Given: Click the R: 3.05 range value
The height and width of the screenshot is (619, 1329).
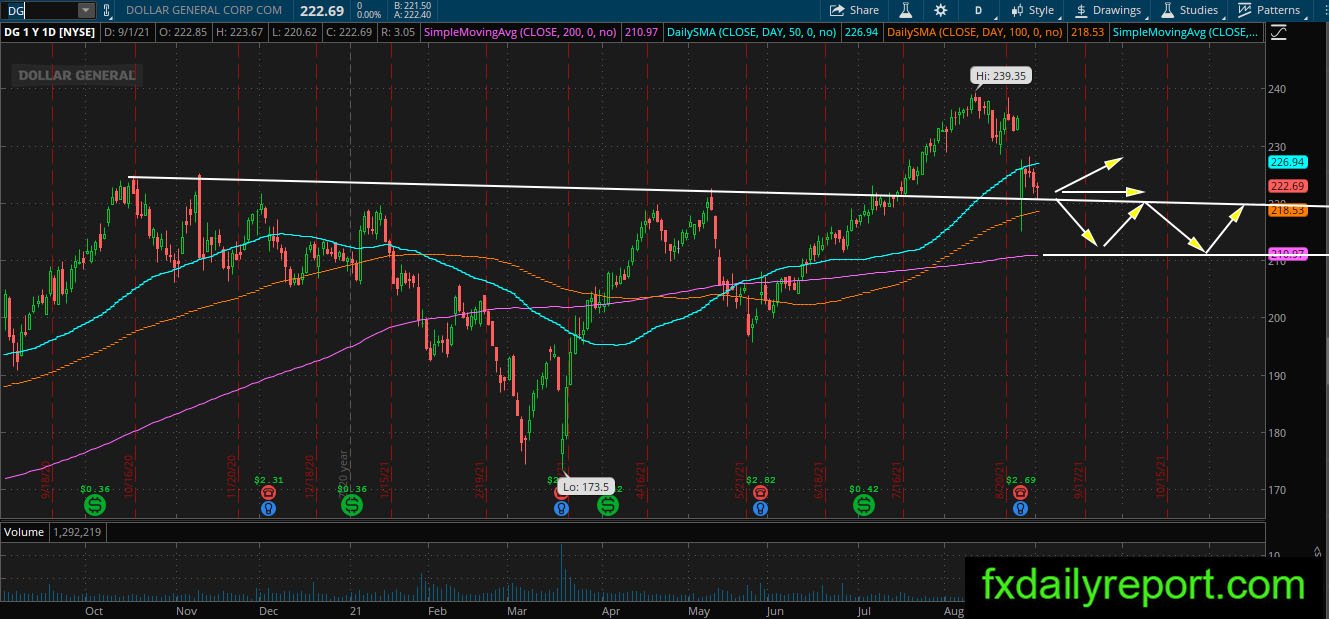Looking at the screenshot, I should click(x=399, y=32).
